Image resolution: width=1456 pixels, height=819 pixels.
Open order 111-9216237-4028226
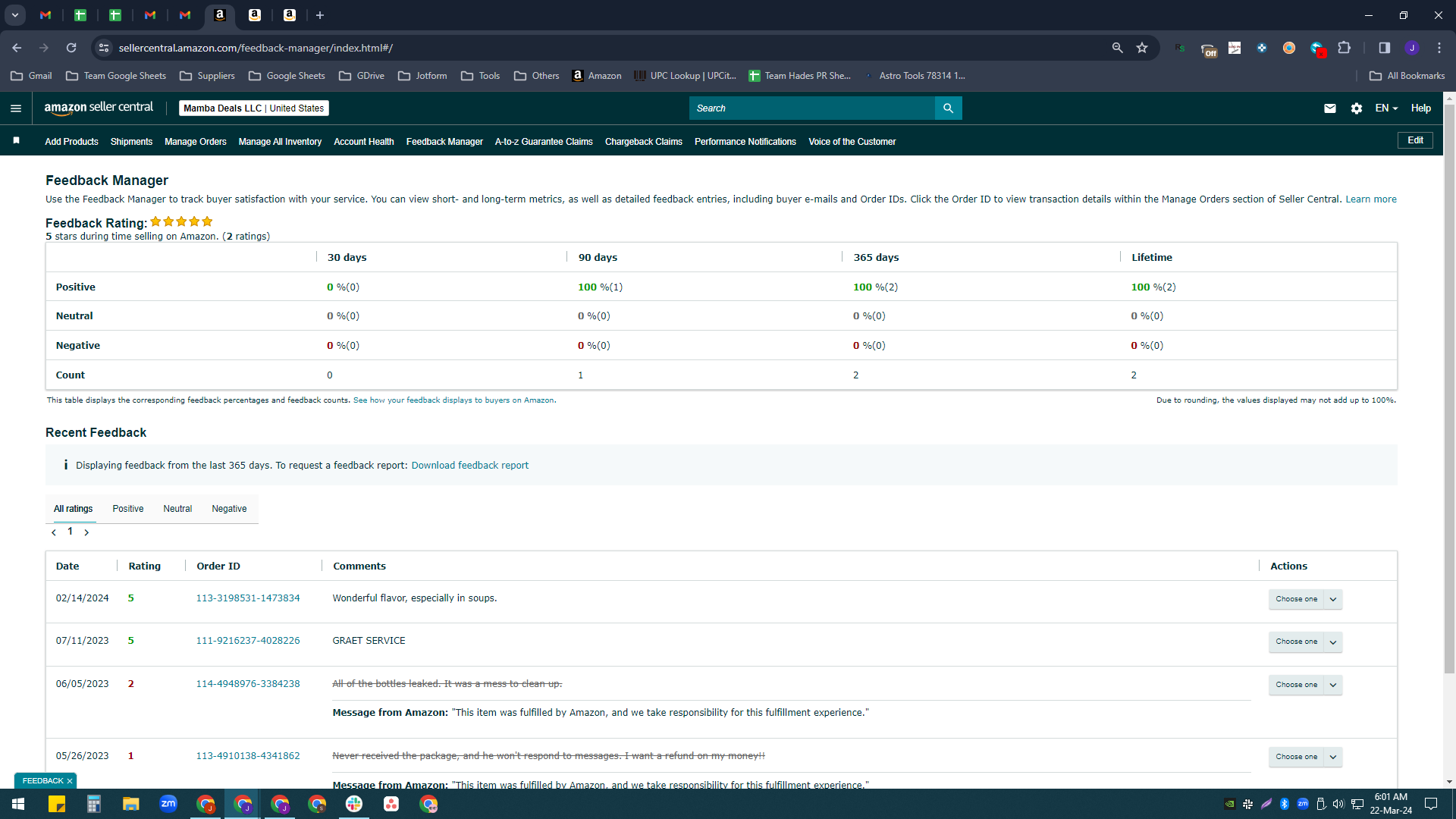248,641
